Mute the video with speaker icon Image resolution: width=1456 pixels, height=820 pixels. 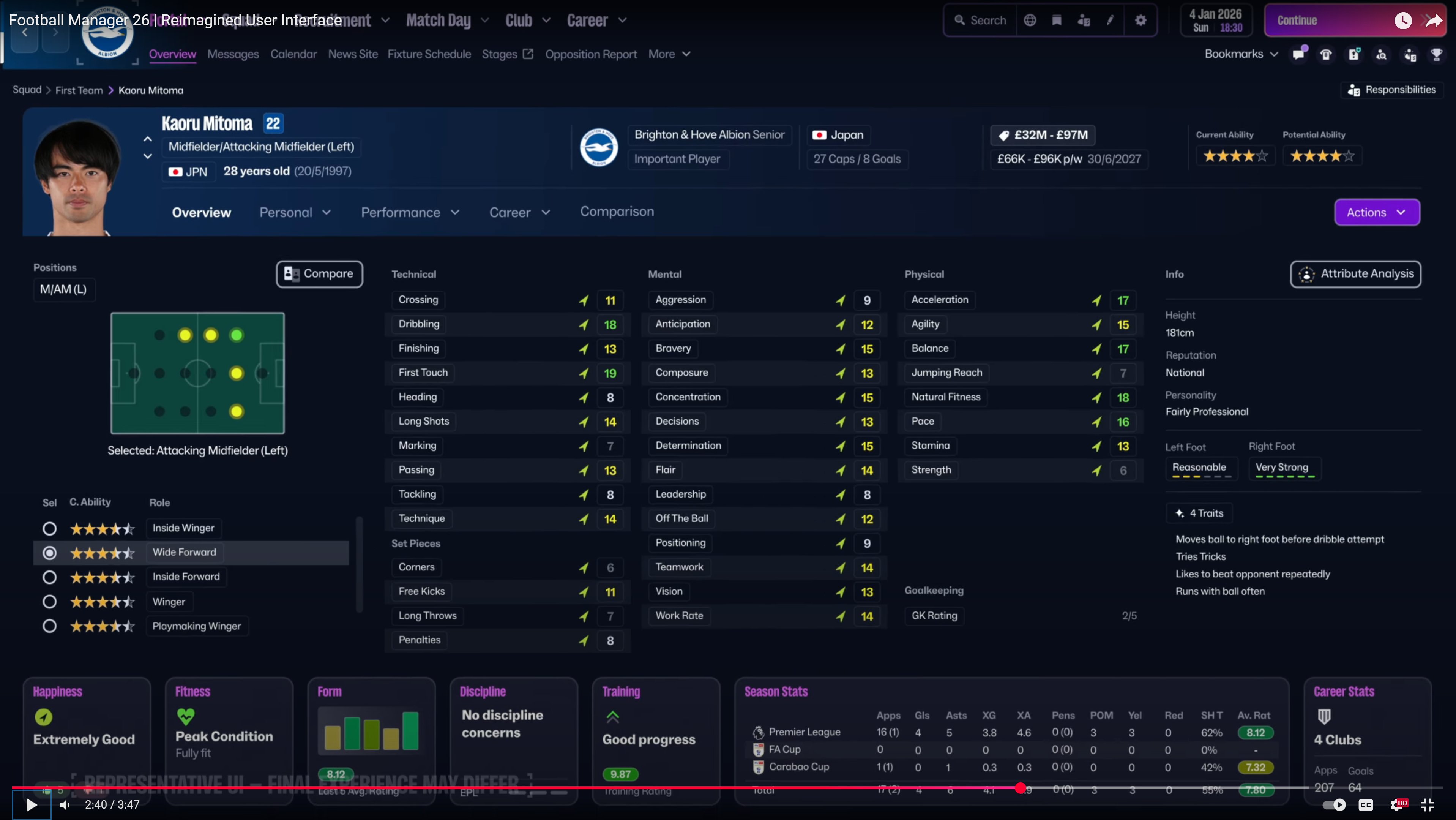tap(66, 804)
